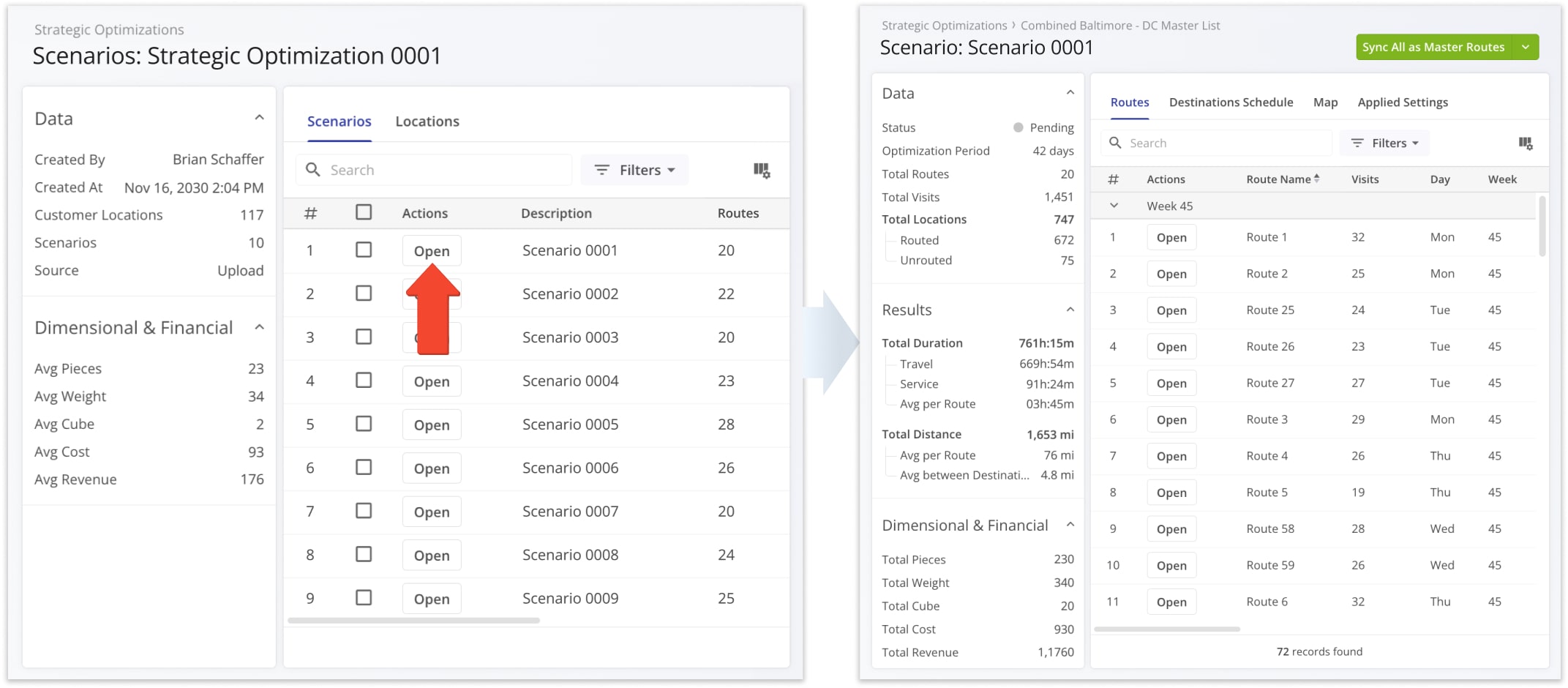Open Scenario 0005 with its Open button

click(431, 425)
